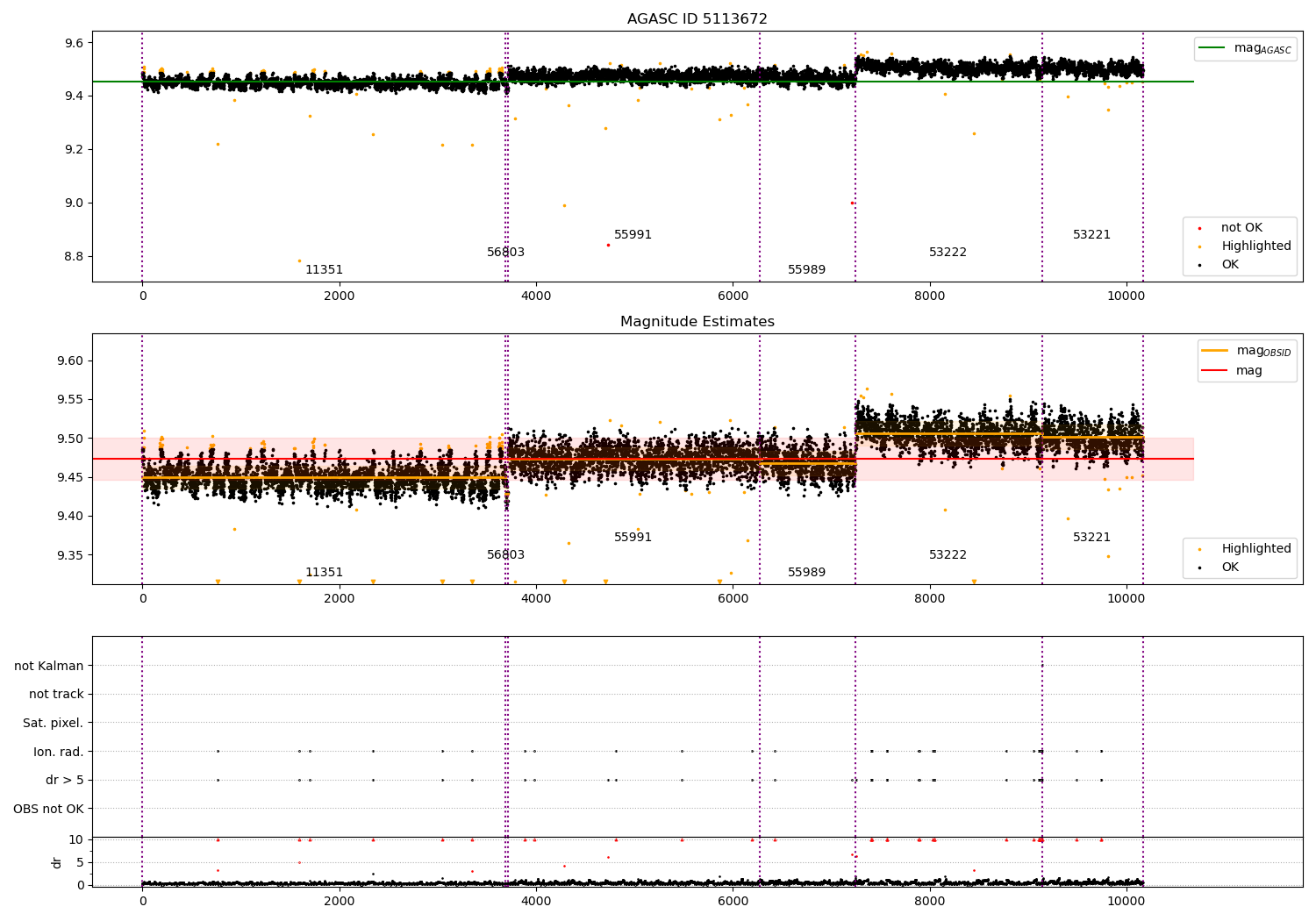Click the red not-OK point near 8.85 in the top plot
The image size is (1316, 921).
(x=608, y=246)
